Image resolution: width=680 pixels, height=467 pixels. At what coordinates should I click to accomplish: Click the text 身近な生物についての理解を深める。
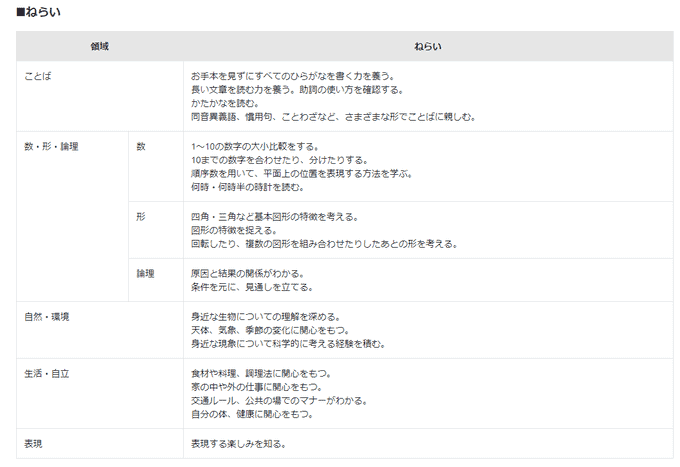coord(265,316)
